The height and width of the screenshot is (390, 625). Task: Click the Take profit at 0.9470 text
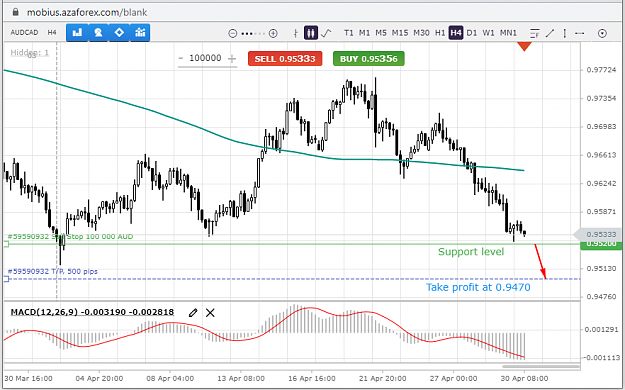click(x=478, y=287)
